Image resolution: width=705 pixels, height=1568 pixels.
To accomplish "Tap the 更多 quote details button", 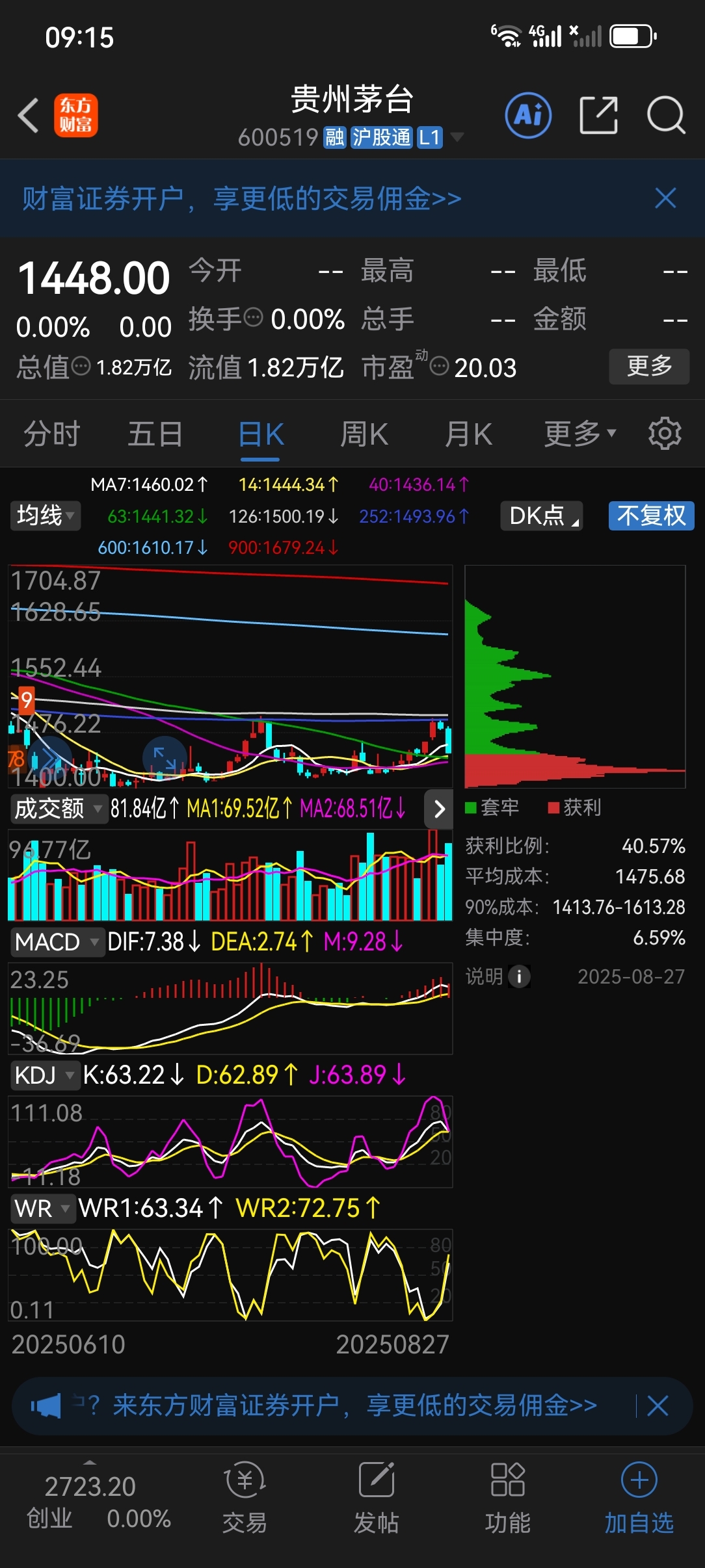I will tap(649, 366).
